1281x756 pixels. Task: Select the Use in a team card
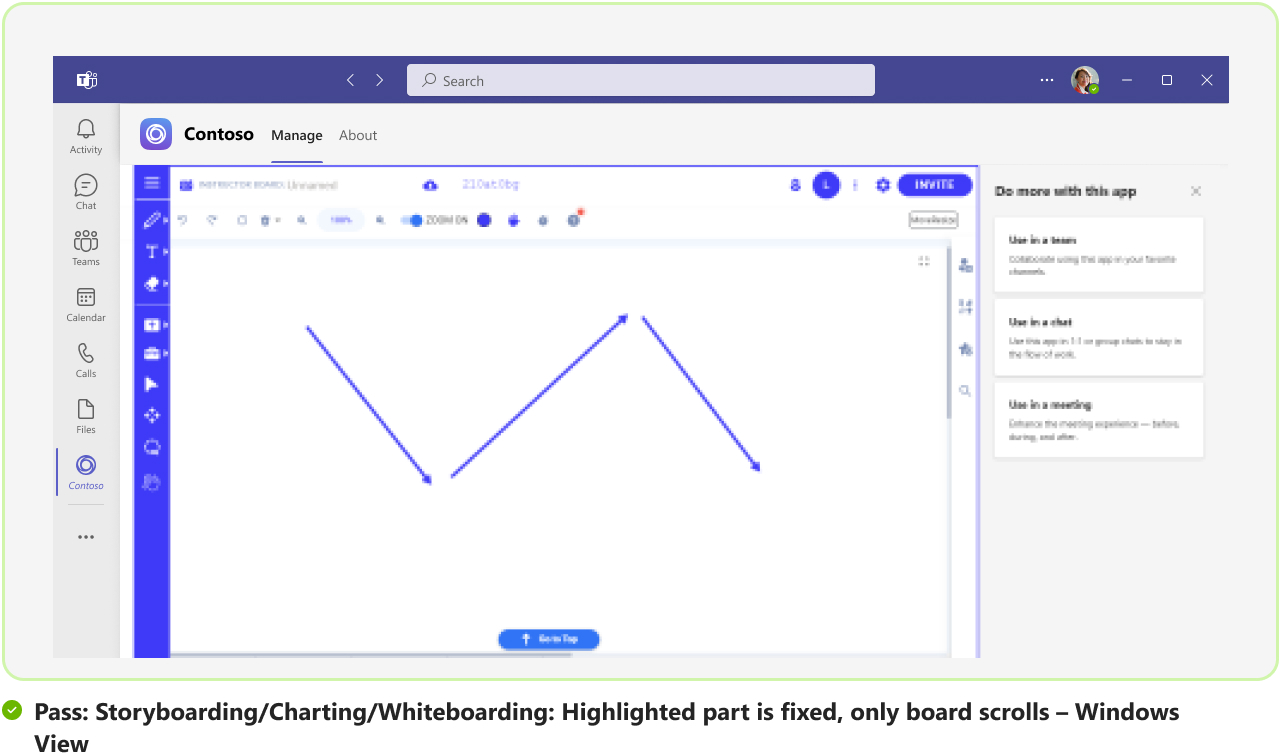1099,255
